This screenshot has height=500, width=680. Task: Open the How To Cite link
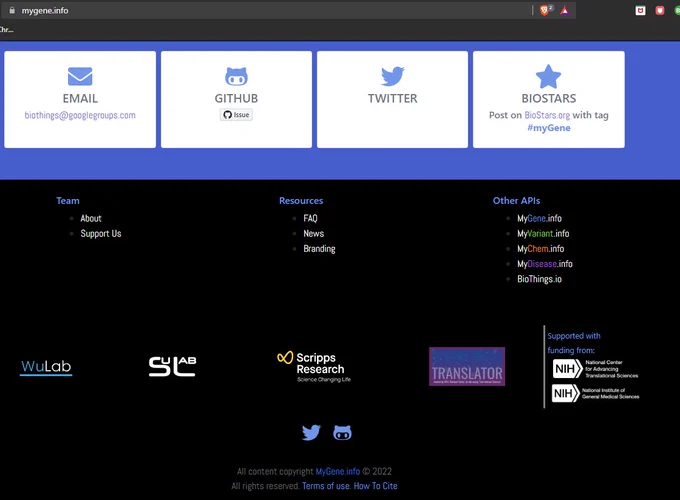(x=376, y=486)
